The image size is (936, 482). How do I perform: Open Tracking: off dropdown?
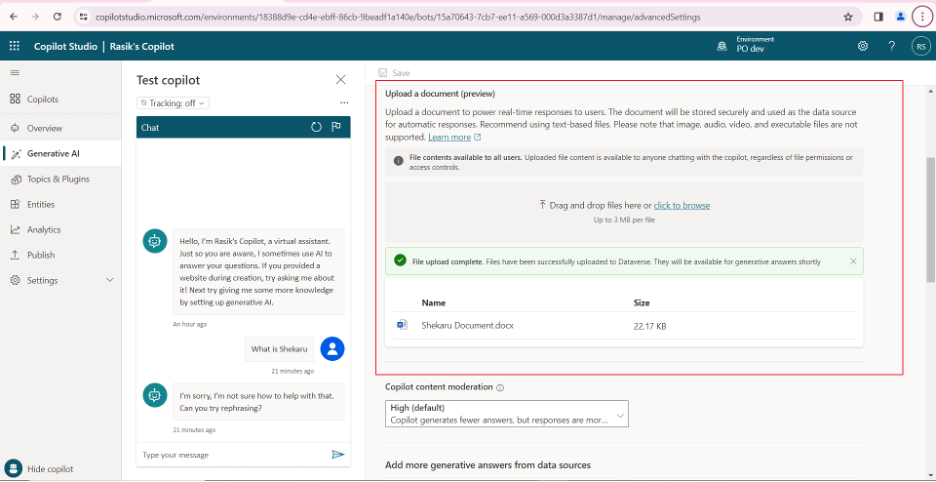click(173, 103)
